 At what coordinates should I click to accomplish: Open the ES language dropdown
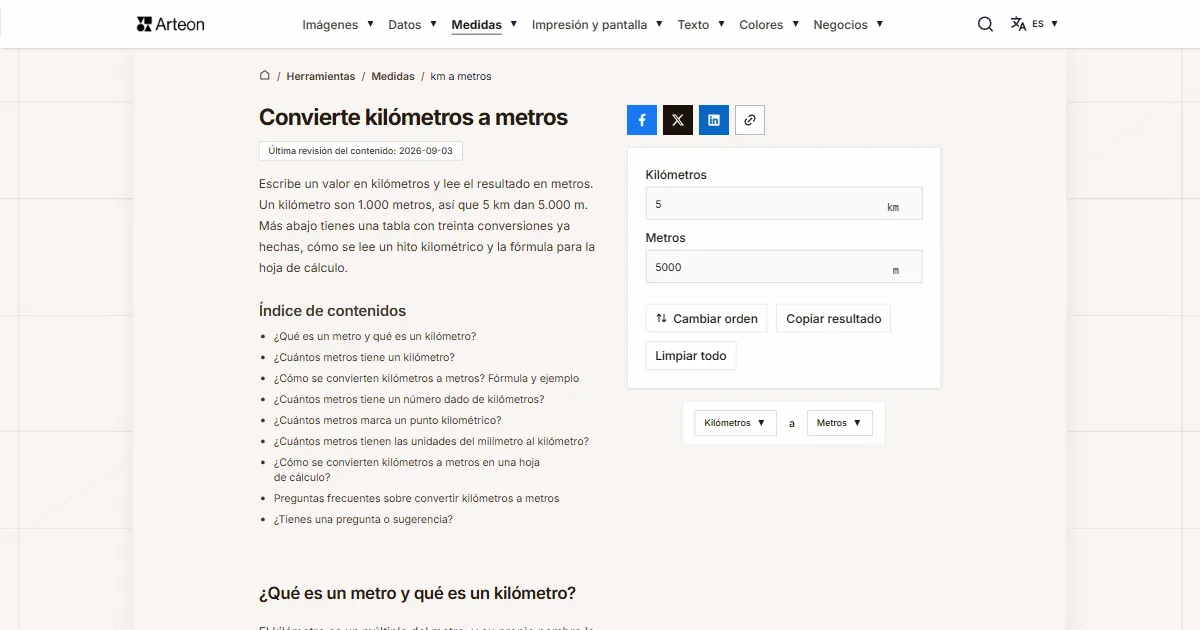(1045, 24)
